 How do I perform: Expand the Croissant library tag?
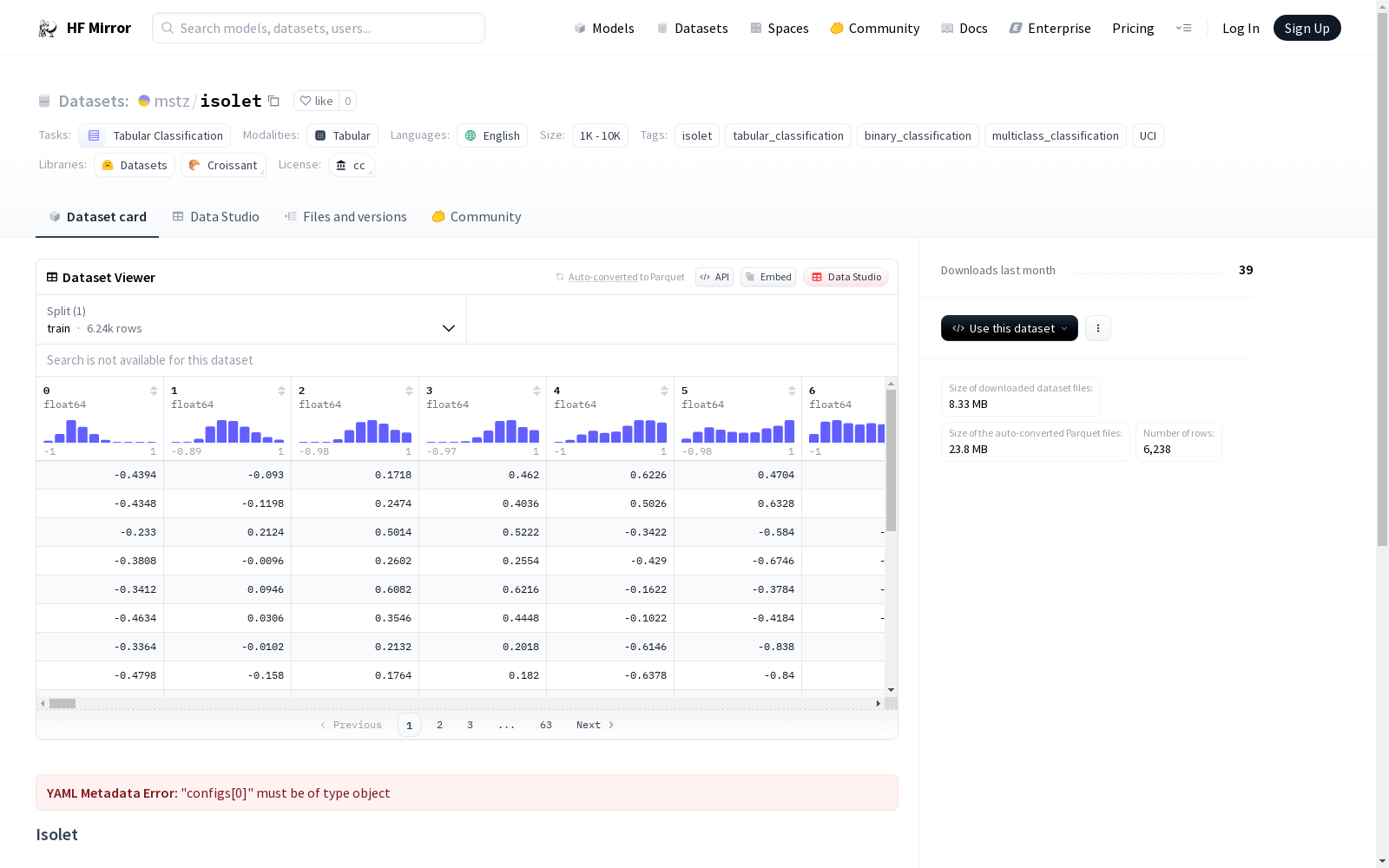pyautogui.click(x=223, y=165)
